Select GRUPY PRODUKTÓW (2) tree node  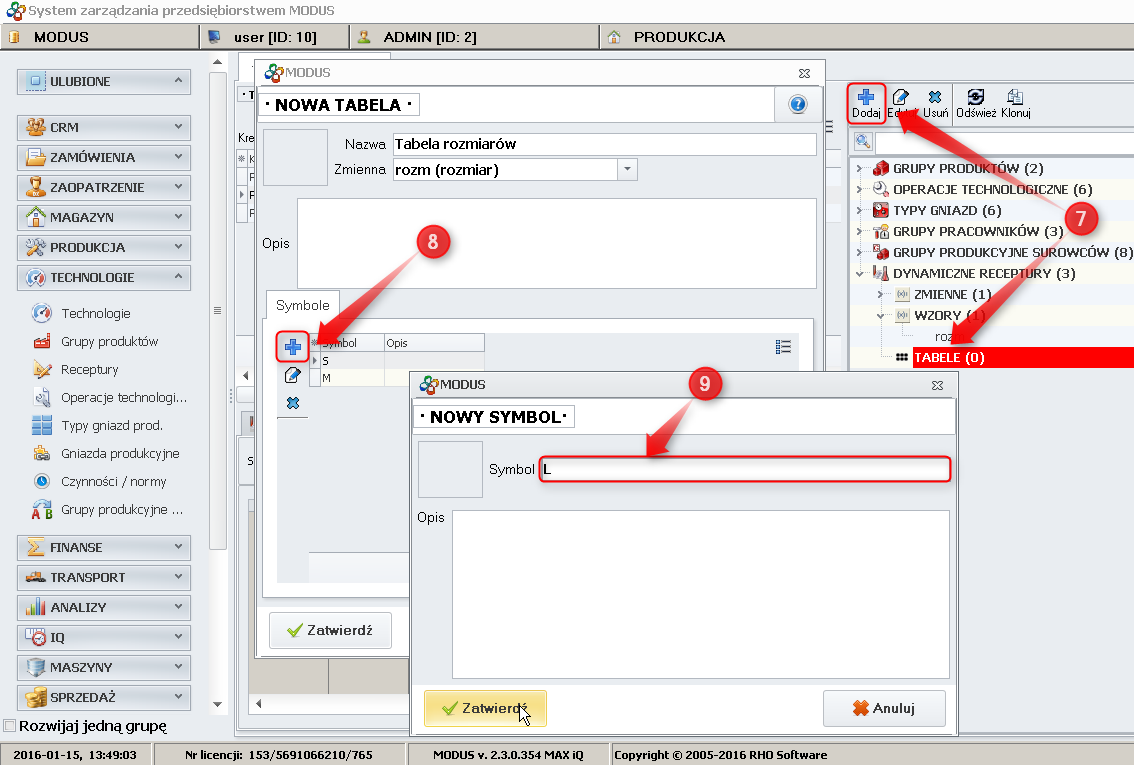click(968, 168)
